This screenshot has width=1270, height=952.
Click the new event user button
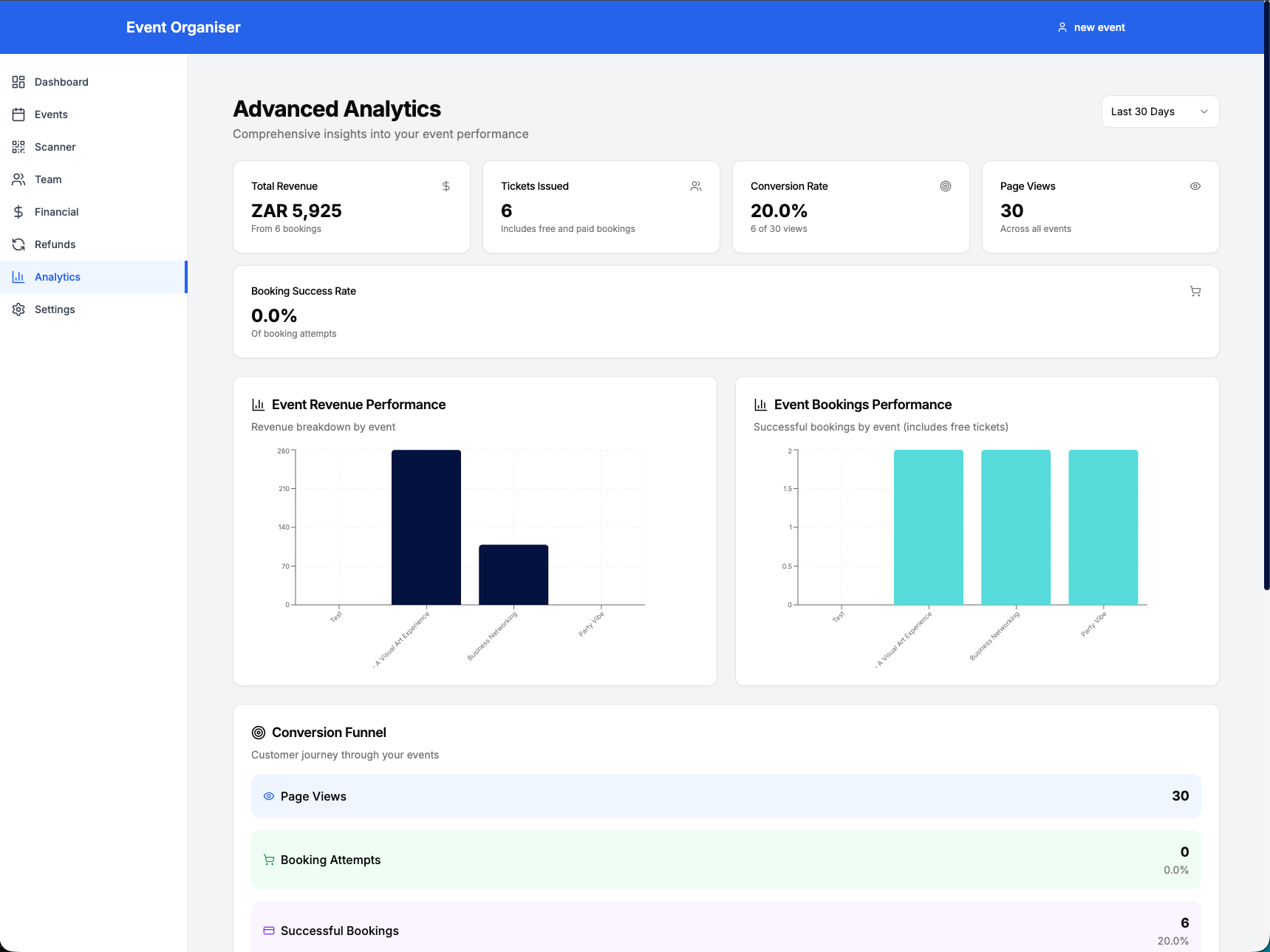tap(1091, 27)
